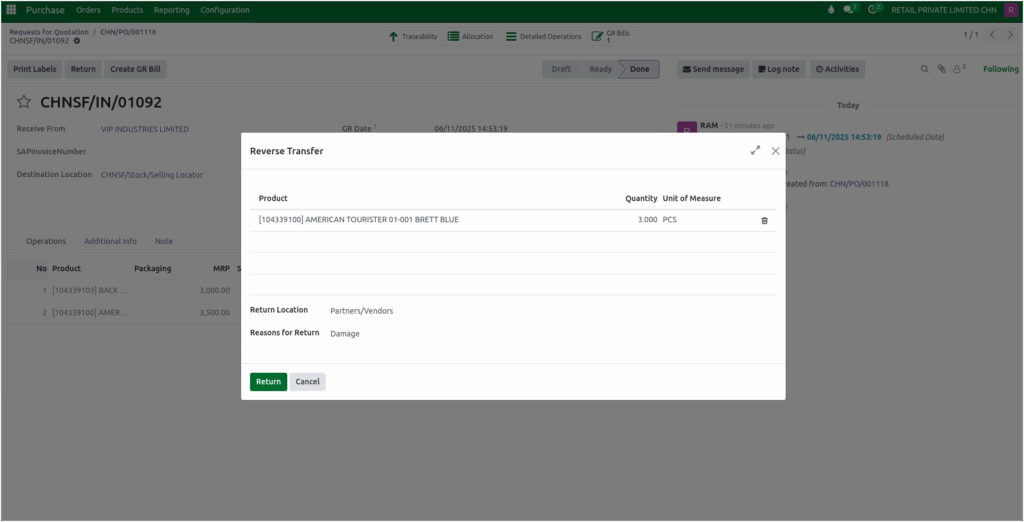Open the Allocation smart button
Image resolution: width=1024 pixels, height=522 pixels.
(x=470, y=37)
